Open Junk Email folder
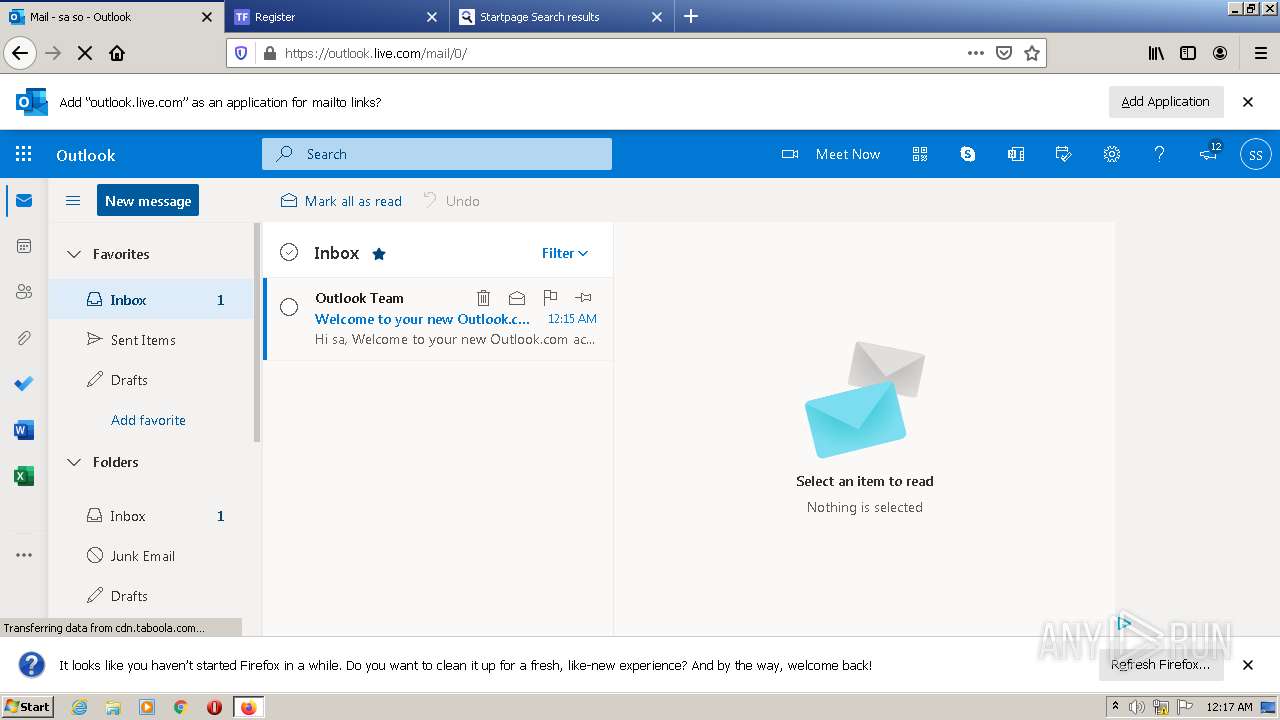The height and width of the screenshot is (720, 1280). (x=151, y=556)
